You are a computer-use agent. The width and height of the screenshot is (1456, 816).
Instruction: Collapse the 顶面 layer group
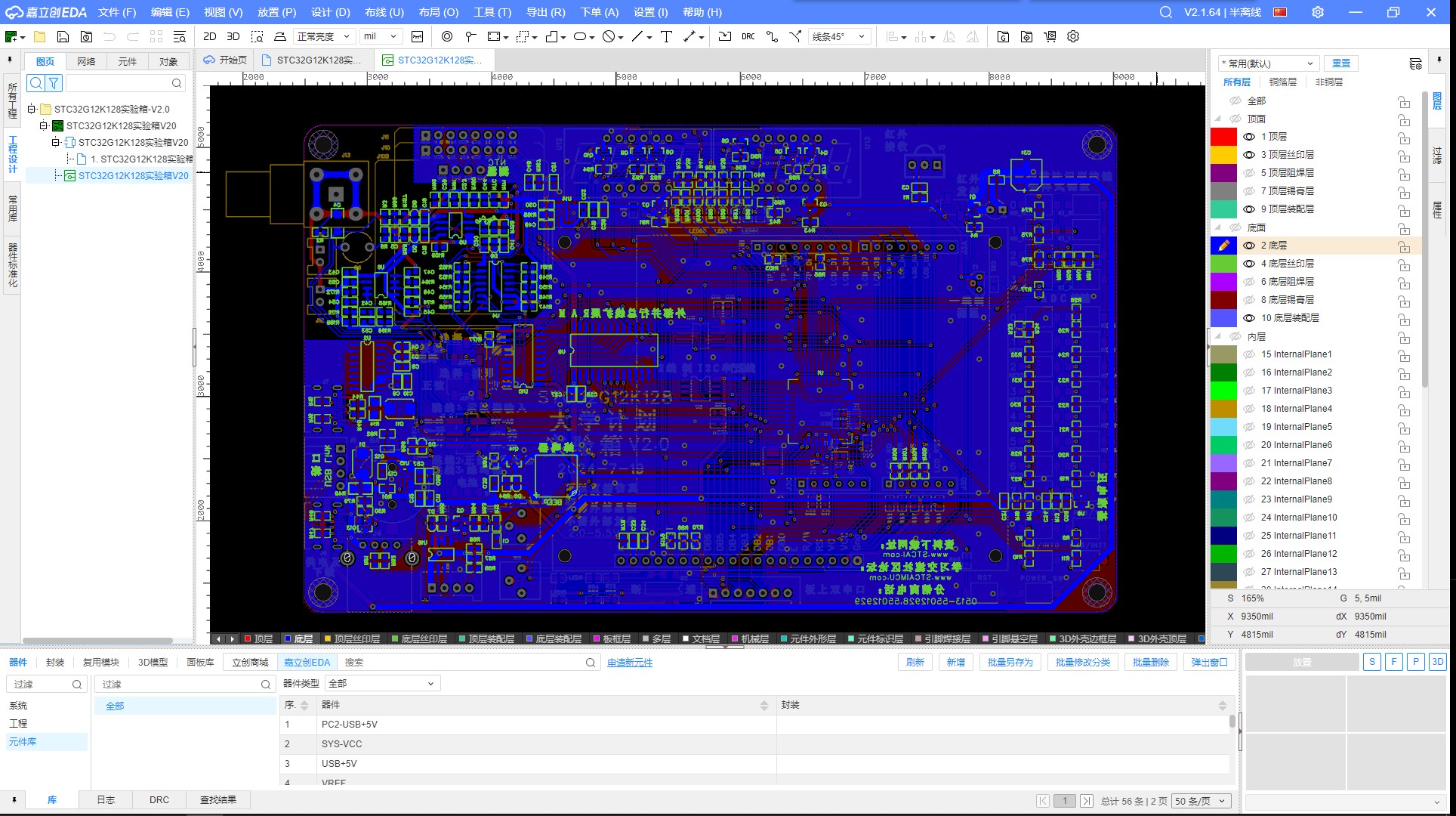[1217, 119]
